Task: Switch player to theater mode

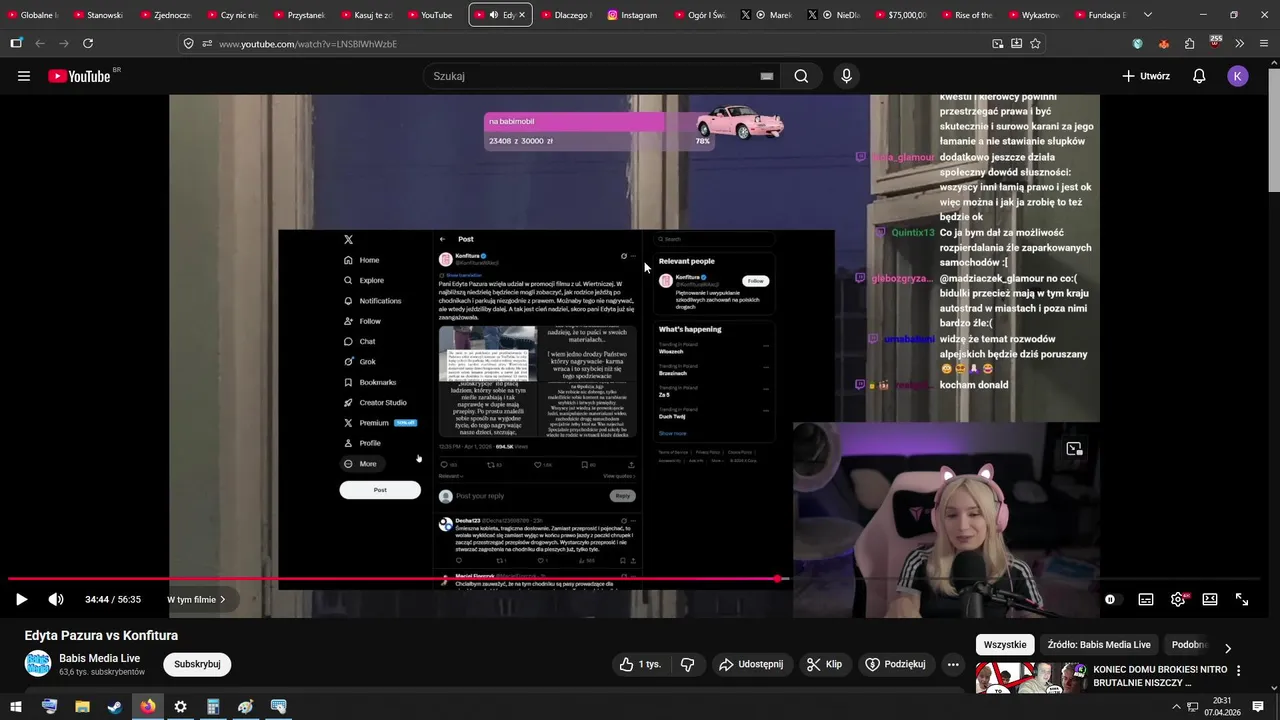Action: [1210, 599]
